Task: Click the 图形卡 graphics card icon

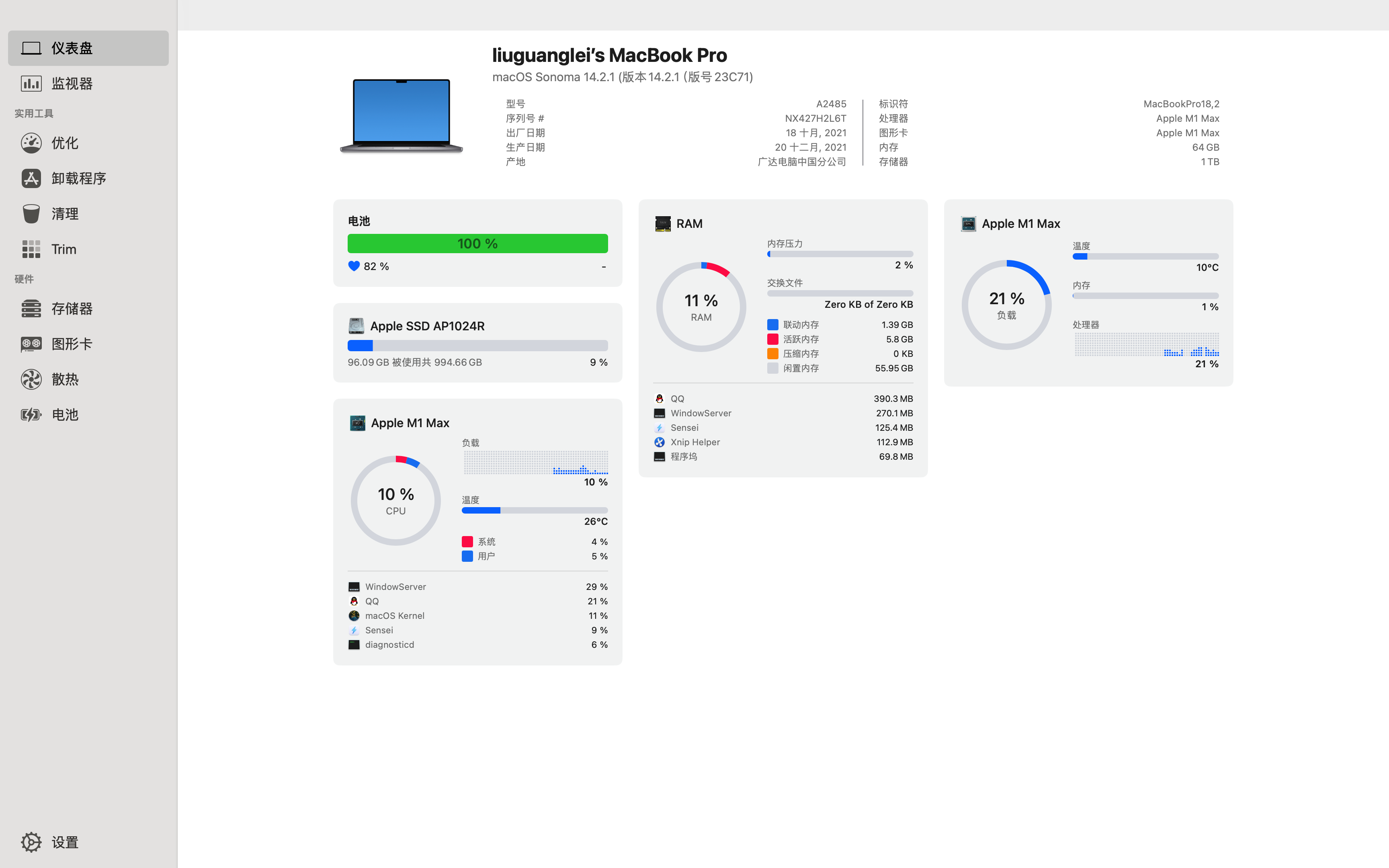Action: pos(30,343)
